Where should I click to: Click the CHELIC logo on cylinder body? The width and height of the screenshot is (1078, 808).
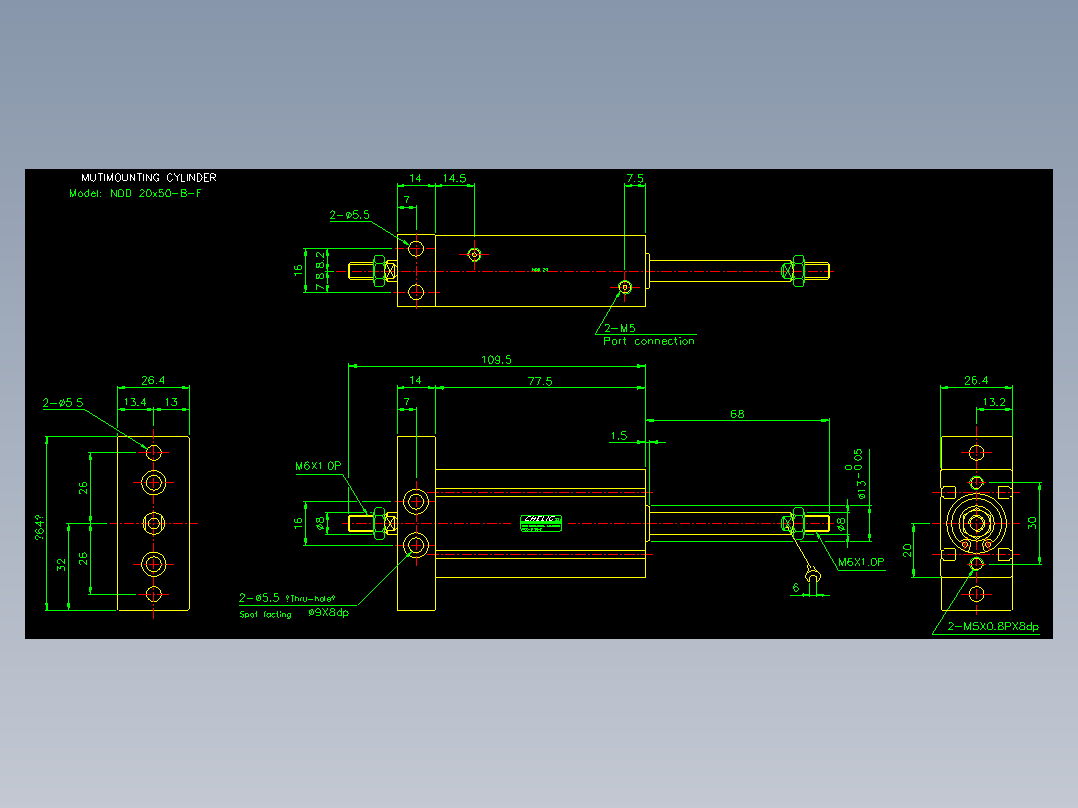coord(541,523)
